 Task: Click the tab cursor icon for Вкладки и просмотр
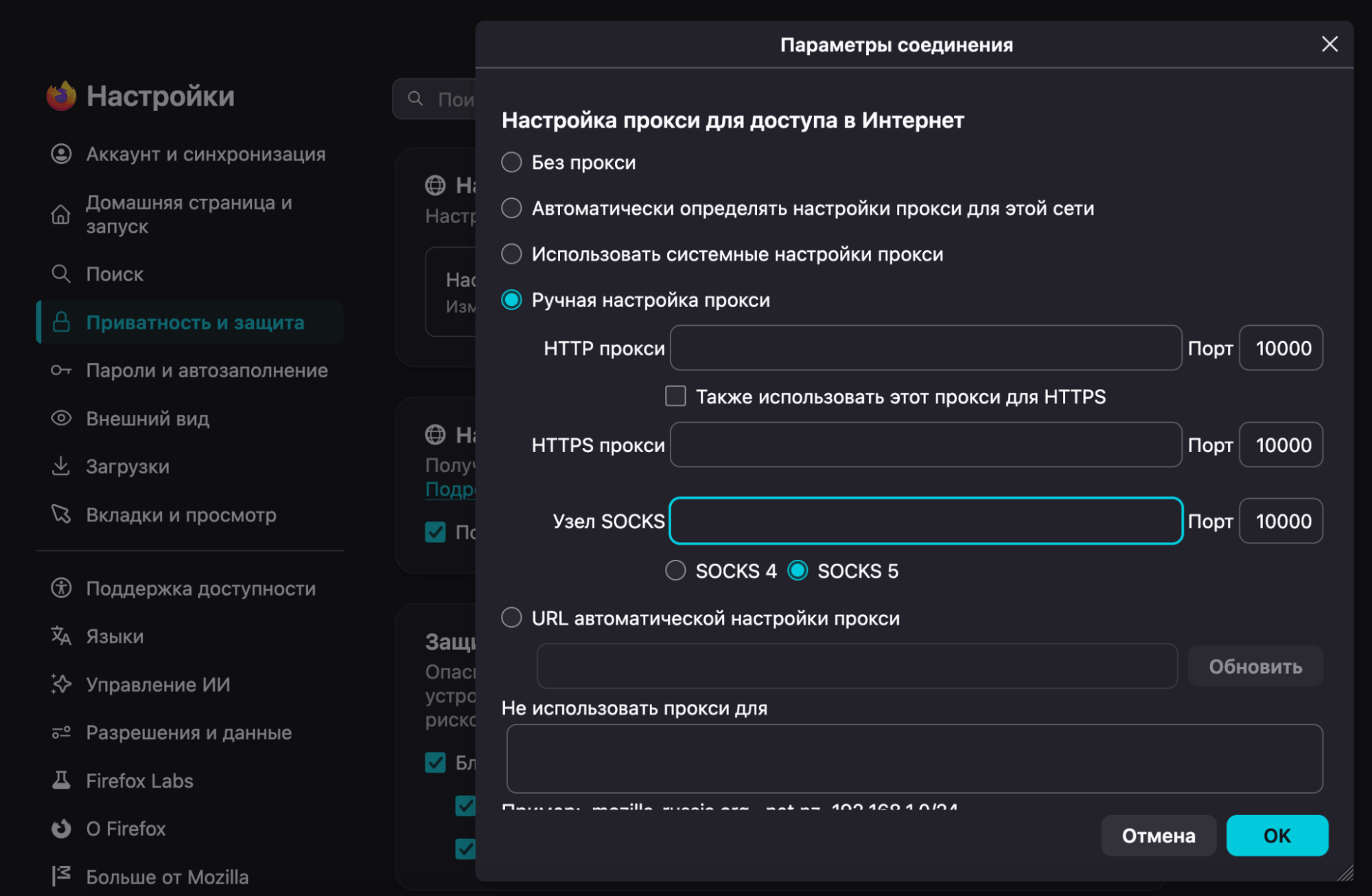coord(61,514)
